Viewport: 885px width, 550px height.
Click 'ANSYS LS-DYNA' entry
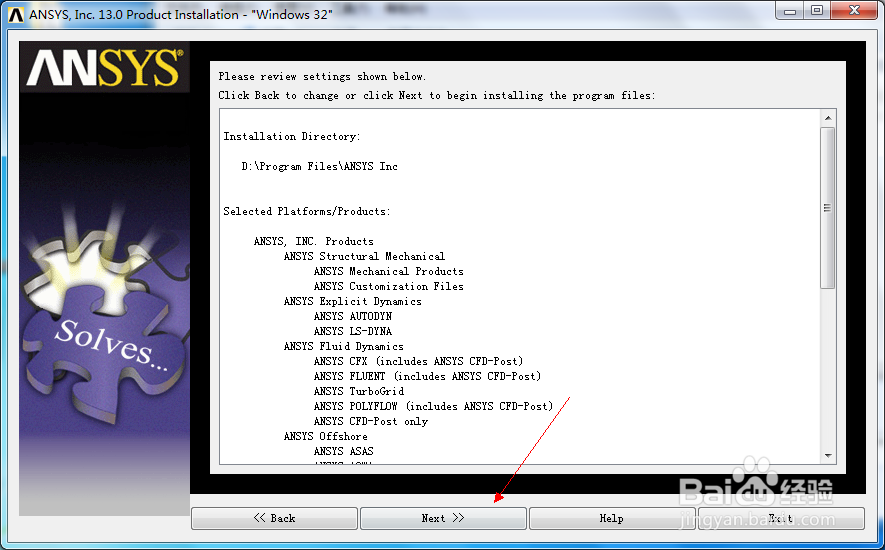pyautogui.click(x=352, y=331)
